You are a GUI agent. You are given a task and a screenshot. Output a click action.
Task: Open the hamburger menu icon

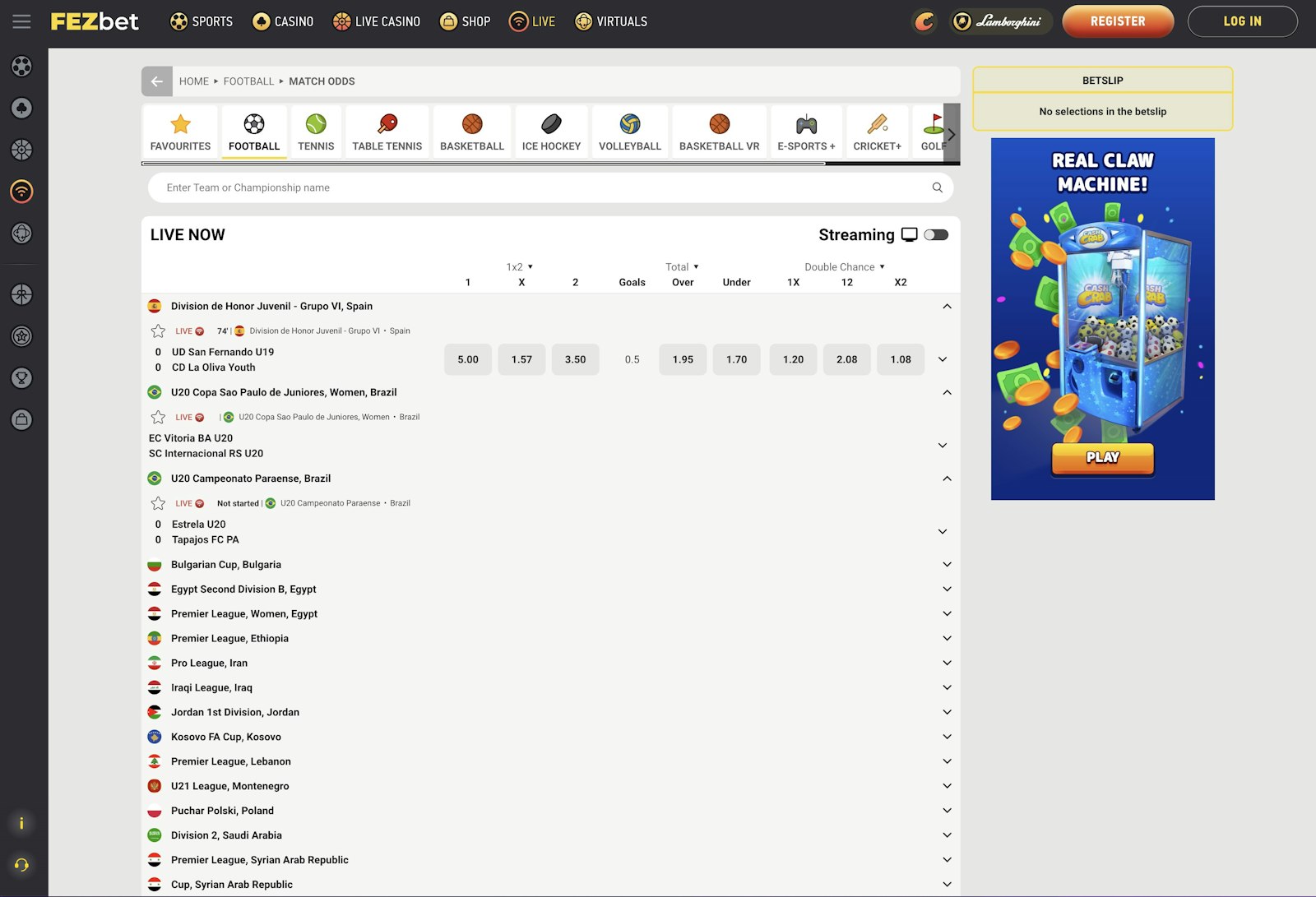21,21
